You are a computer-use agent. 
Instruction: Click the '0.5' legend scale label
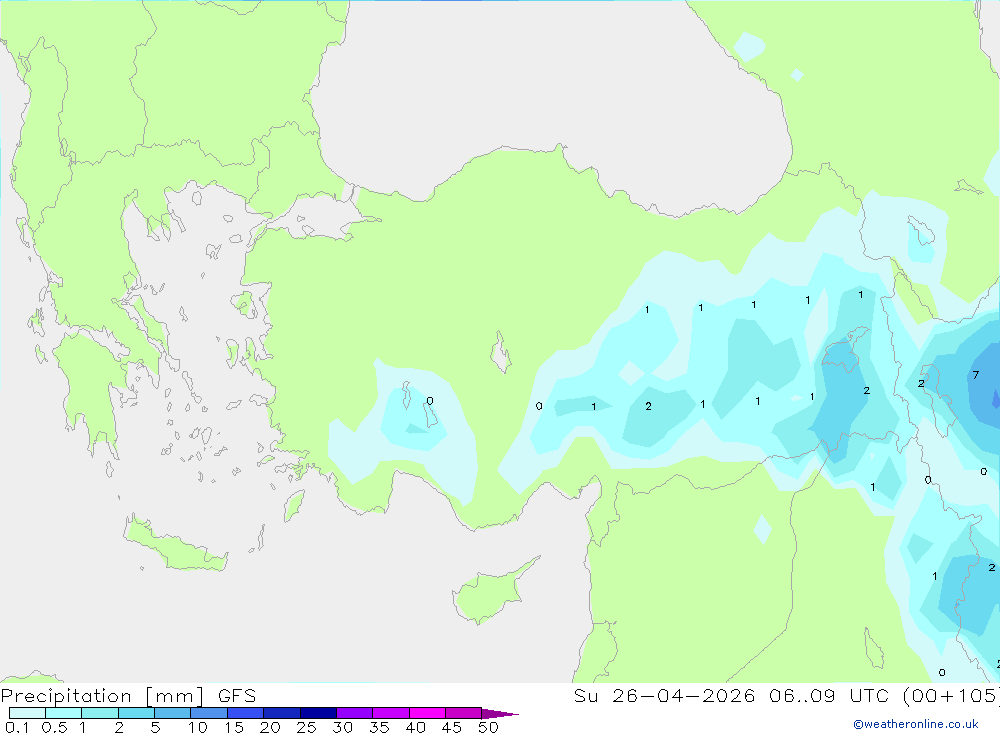click(x=54, y=727)
